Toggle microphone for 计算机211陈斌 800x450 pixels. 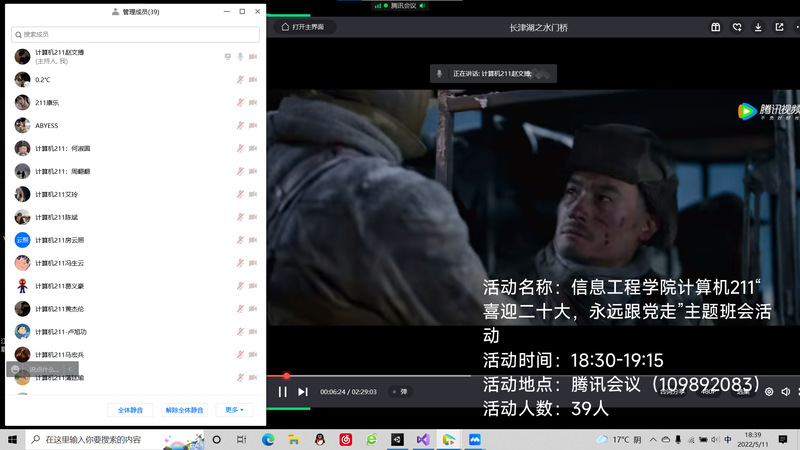(240, 217)
